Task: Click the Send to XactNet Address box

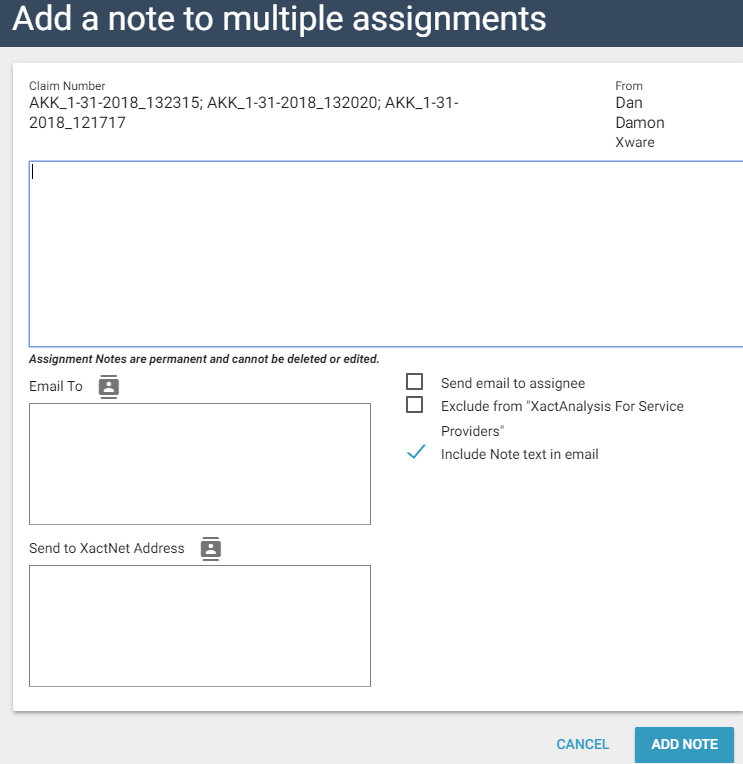Action: [x=200, y=625]
